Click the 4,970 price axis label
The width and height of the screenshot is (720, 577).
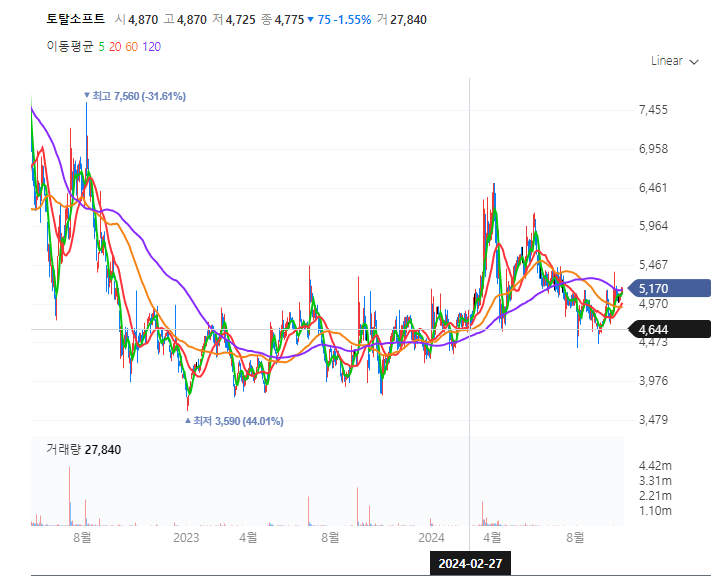coord(653,304)
